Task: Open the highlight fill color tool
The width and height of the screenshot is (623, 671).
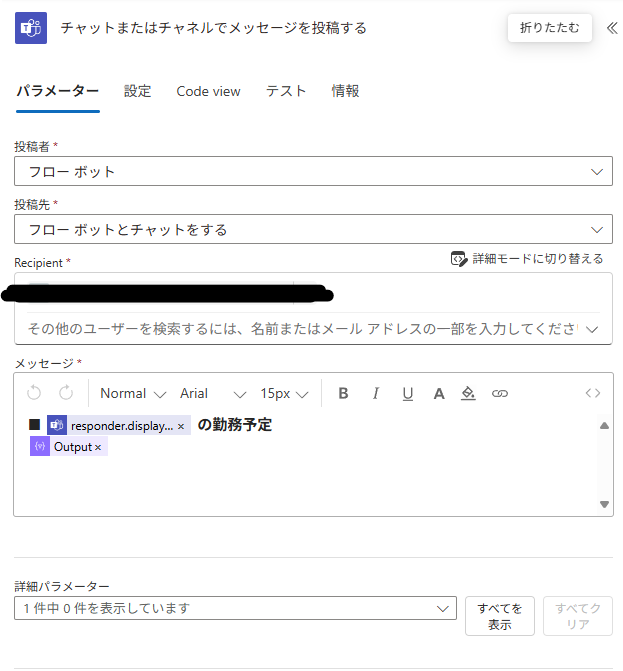Action: [468, 393]
